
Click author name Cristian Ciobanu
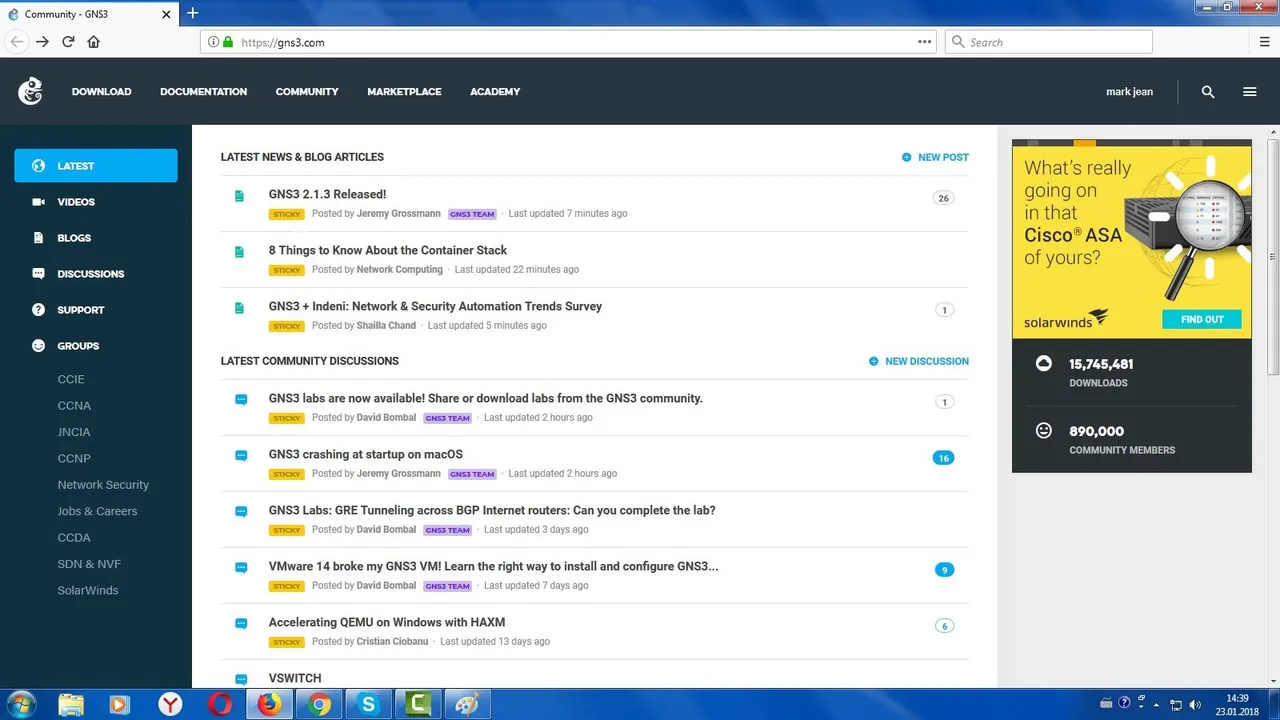[393, 642]
